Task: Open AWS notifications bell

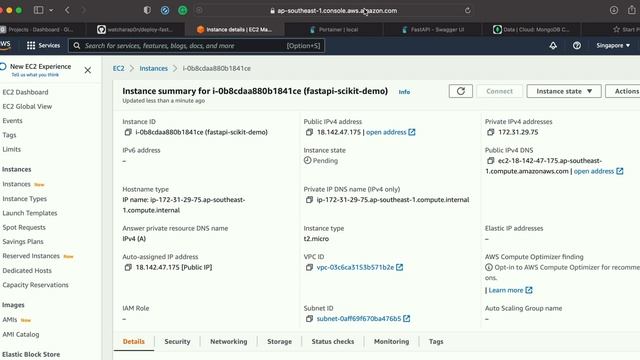Action: [553, 45]
